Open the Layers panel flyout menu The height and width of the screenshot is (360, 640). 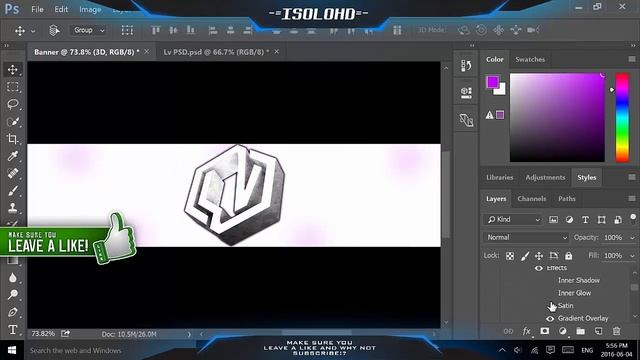[632, 199]
